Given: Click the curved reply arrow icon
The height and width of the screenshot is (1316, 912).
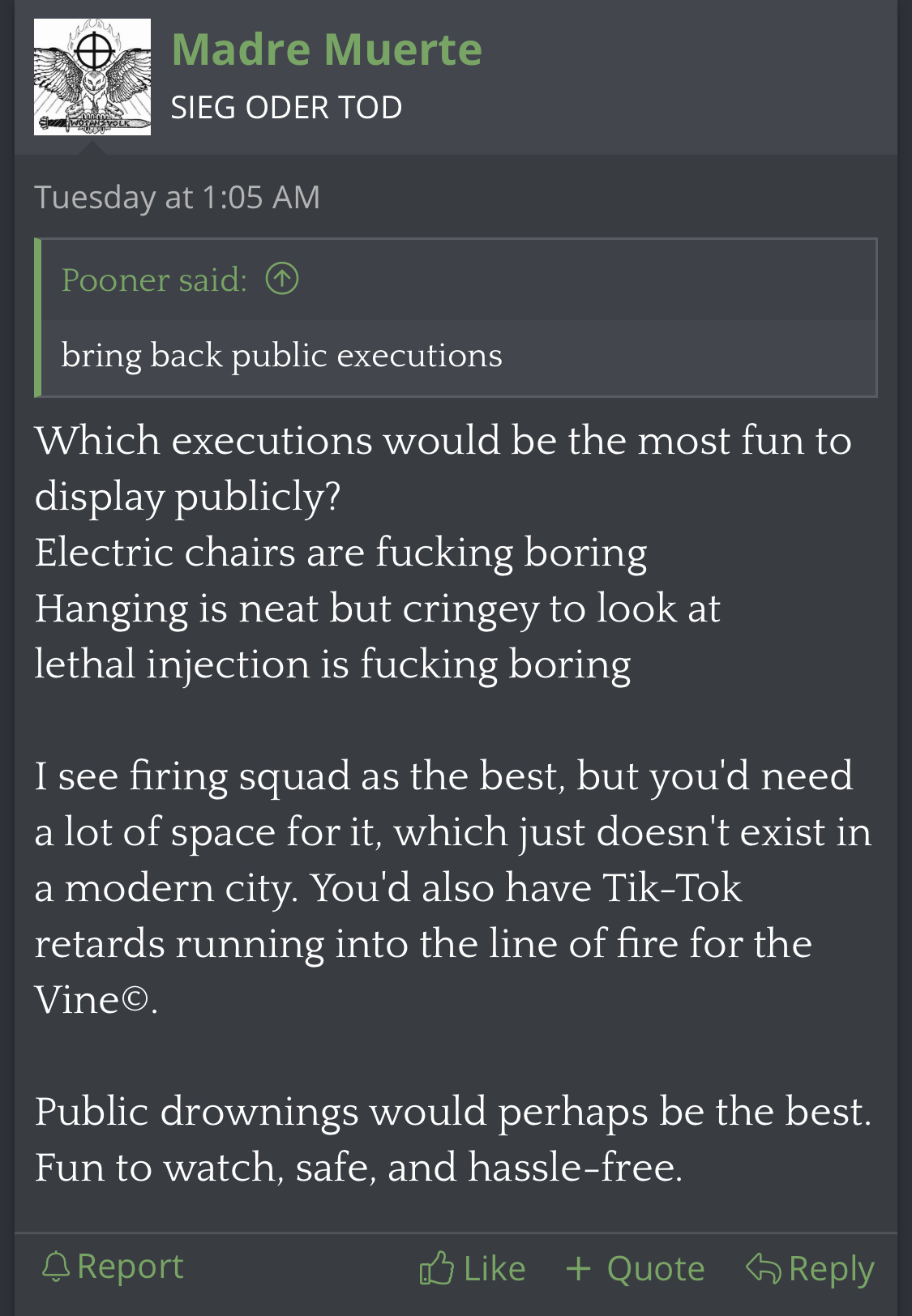Looking at the screenshot, I should 763,1268.
